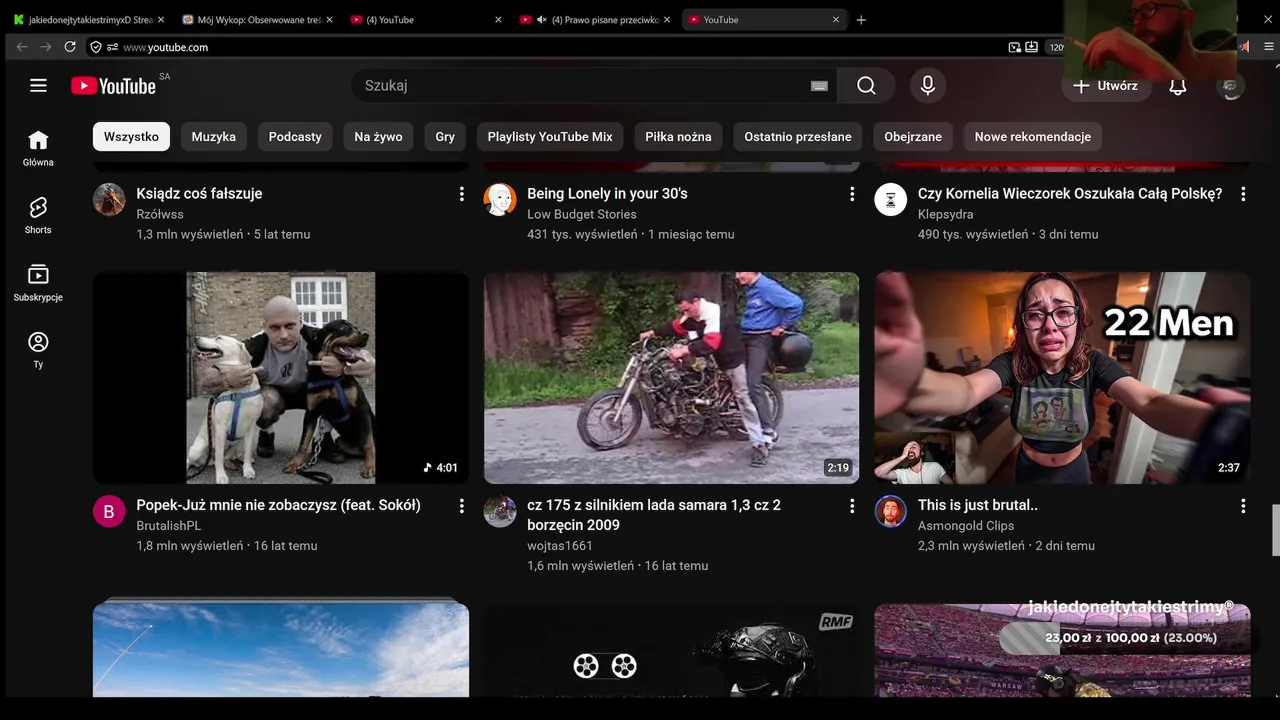The image size is (1280, 720).
Task: Start voice search with the microphone
Action: tap(928, 86)
